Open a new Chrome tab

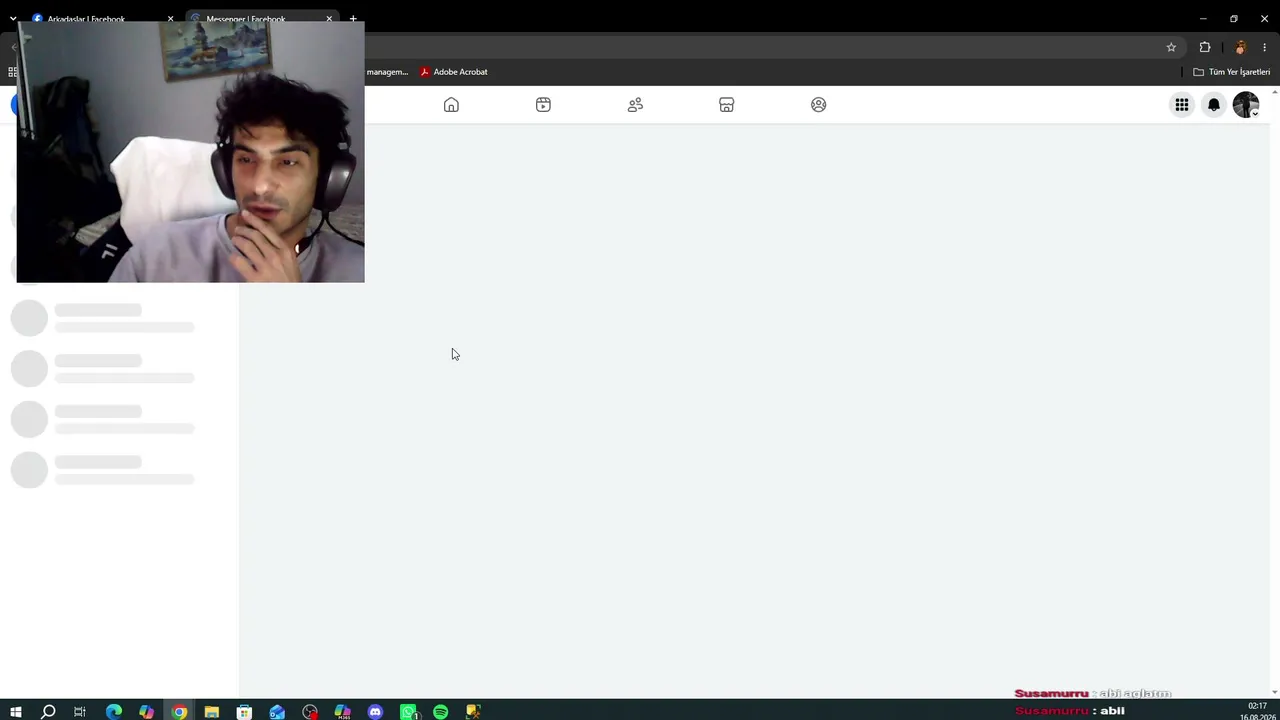pyautogui.click(x=353, y=19)
